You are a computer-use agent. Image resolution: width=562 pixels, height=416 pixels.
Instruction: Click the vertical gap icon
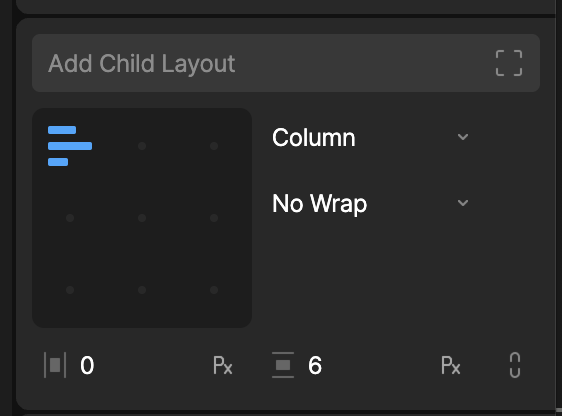coord(283,365)
